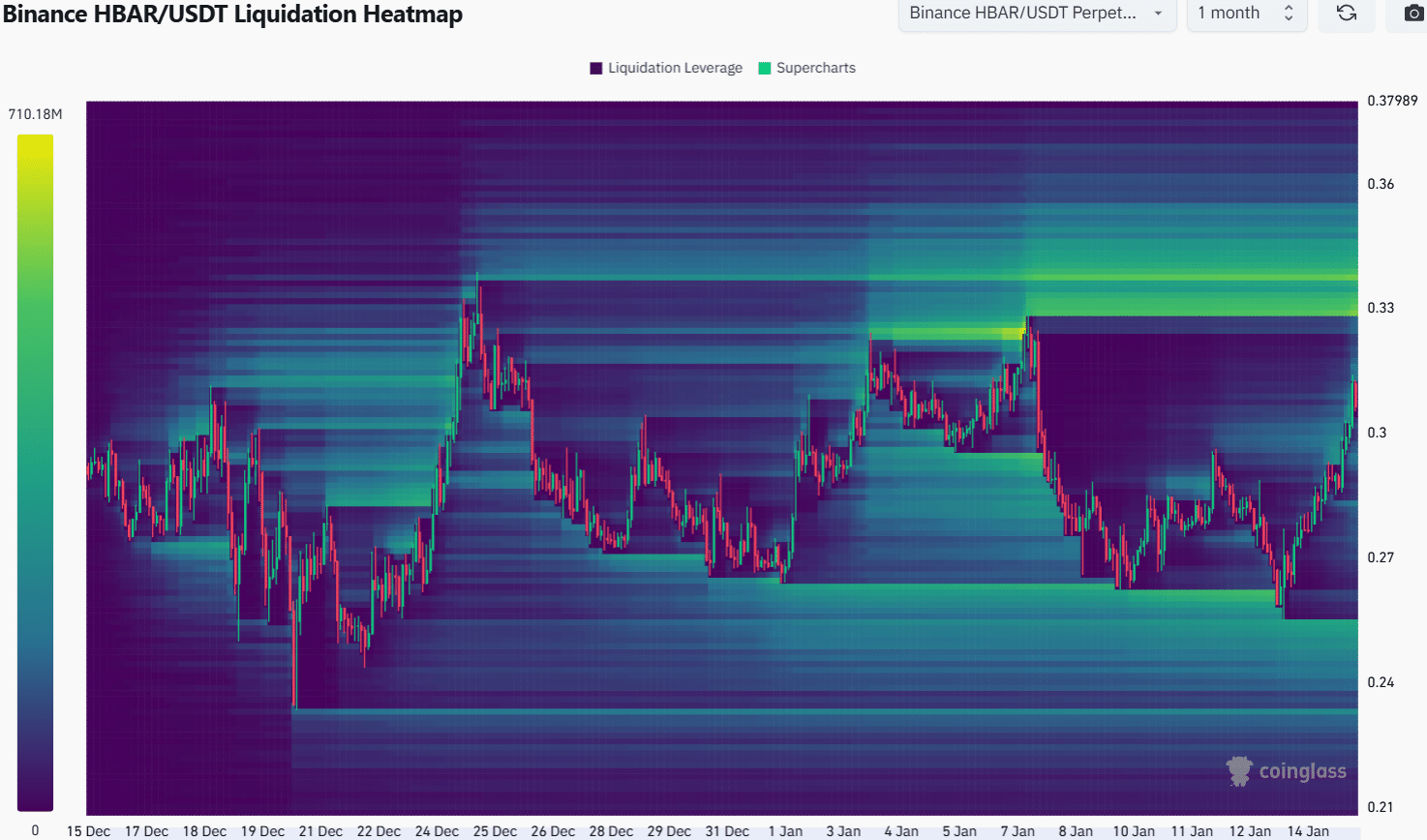Take a screenshot with the camera icon

[1413, 14]
